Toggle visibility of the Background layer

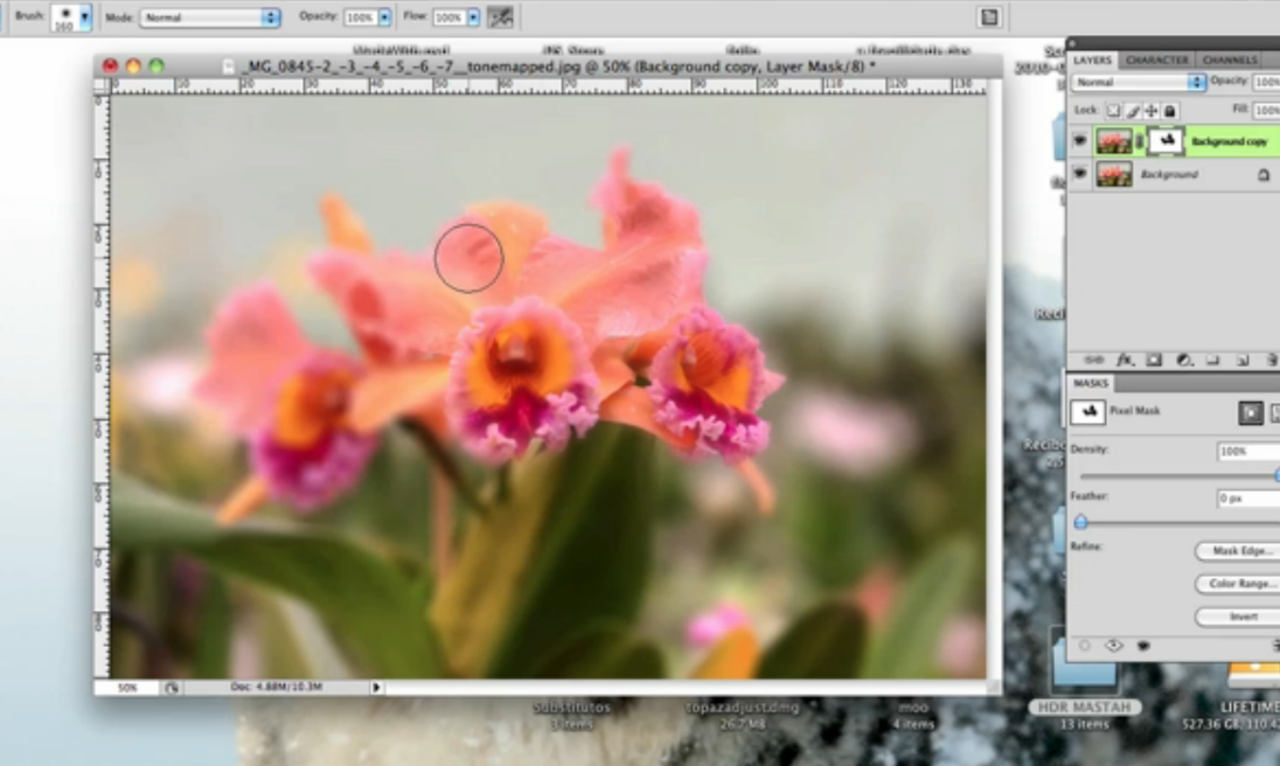point(1080,174)
